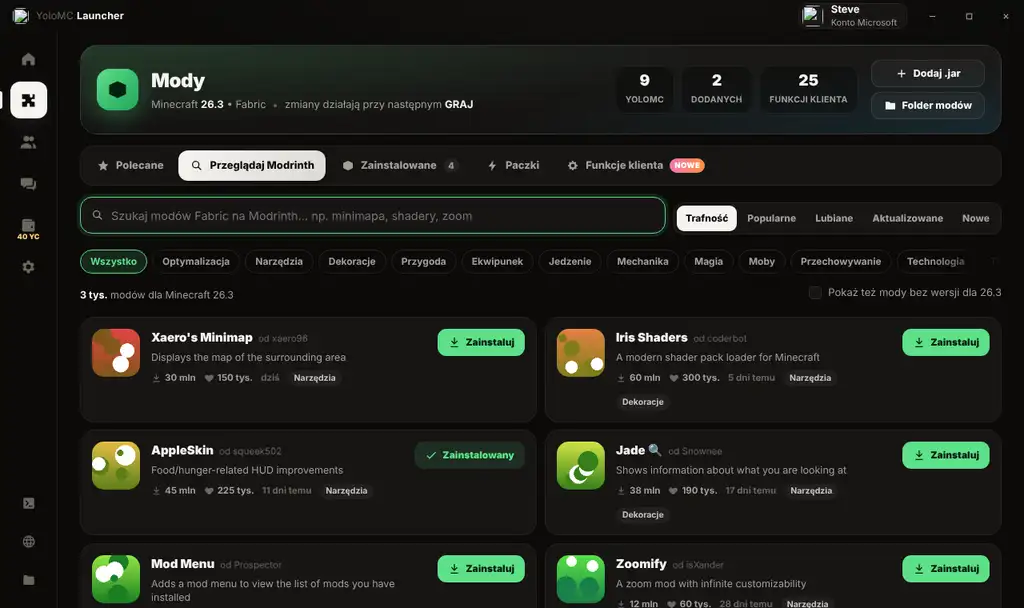Open the console terminal icon in the sidebar
This screenshot has height=608, width=1024.
(x=29, y=504)
